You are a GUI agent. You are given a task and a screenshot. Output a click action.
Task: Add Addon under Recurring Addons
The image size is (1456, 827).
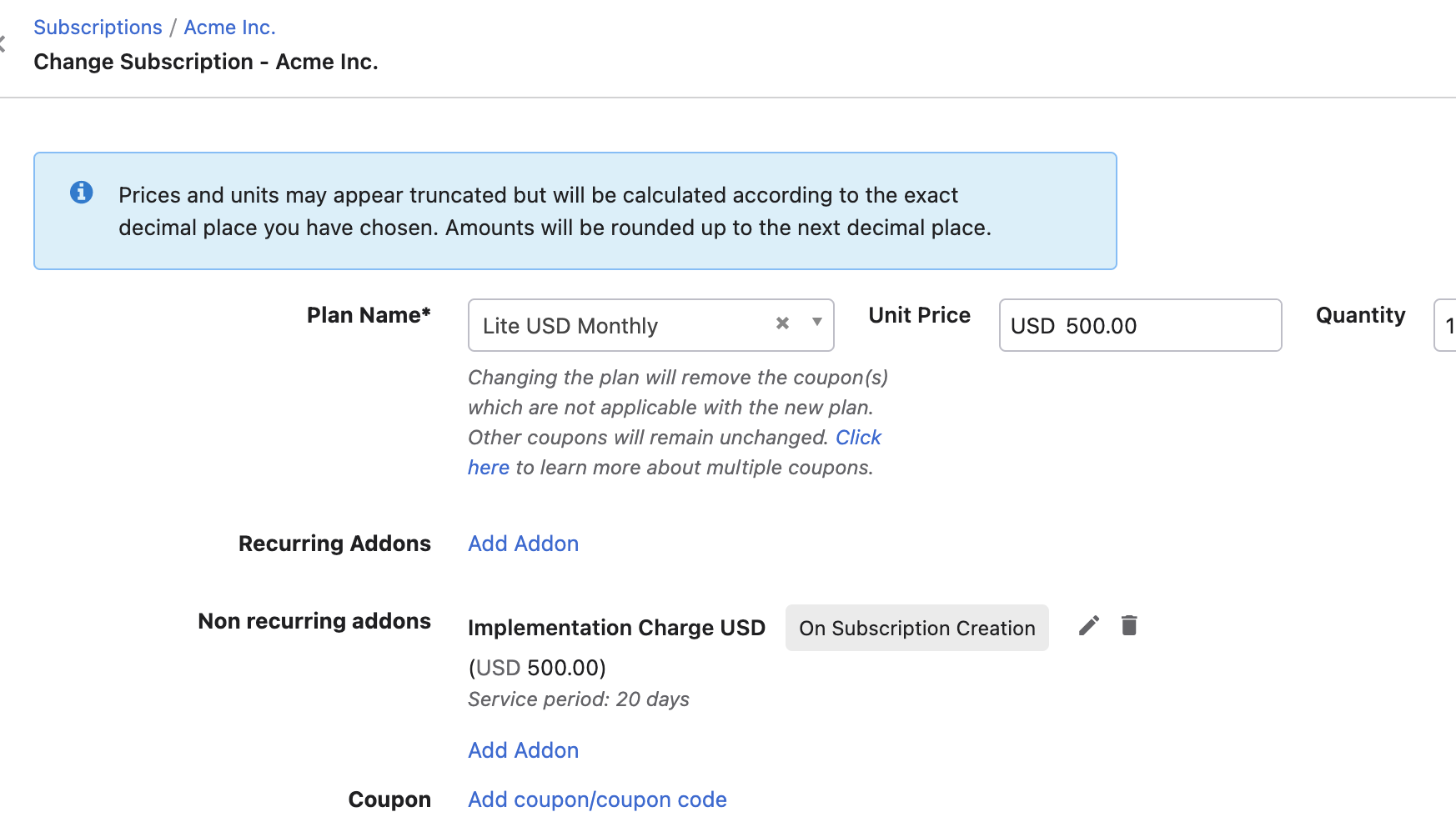click(x=523, y=544)
